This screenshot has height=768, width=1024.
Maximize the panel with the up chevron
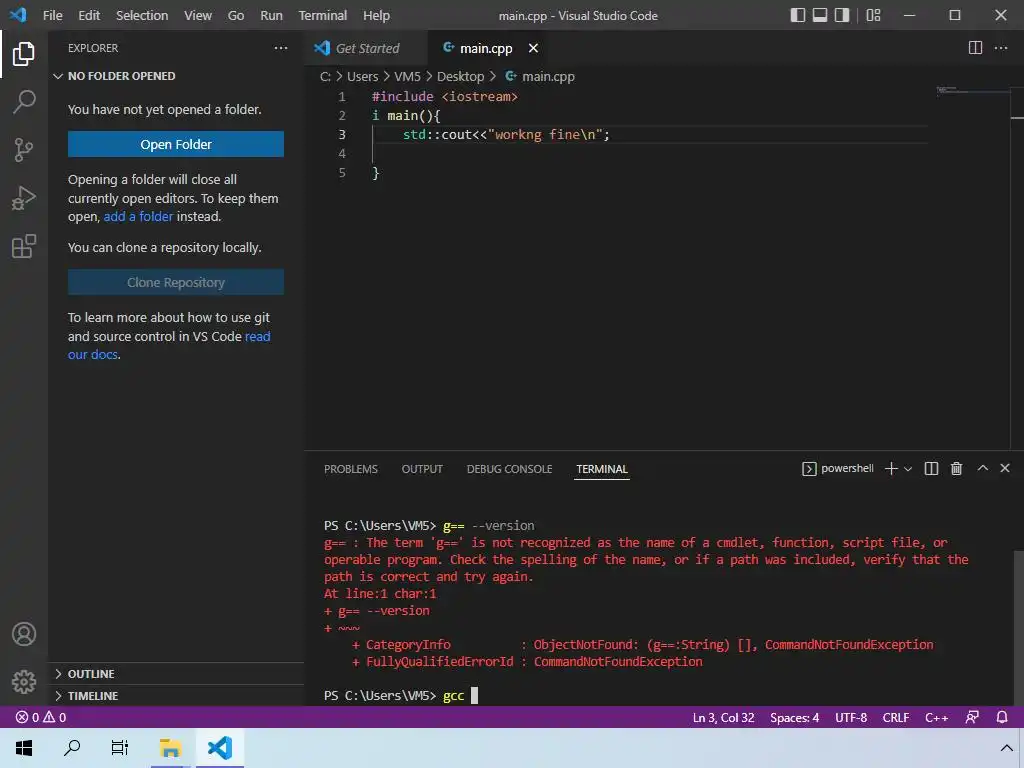(982, 468)
